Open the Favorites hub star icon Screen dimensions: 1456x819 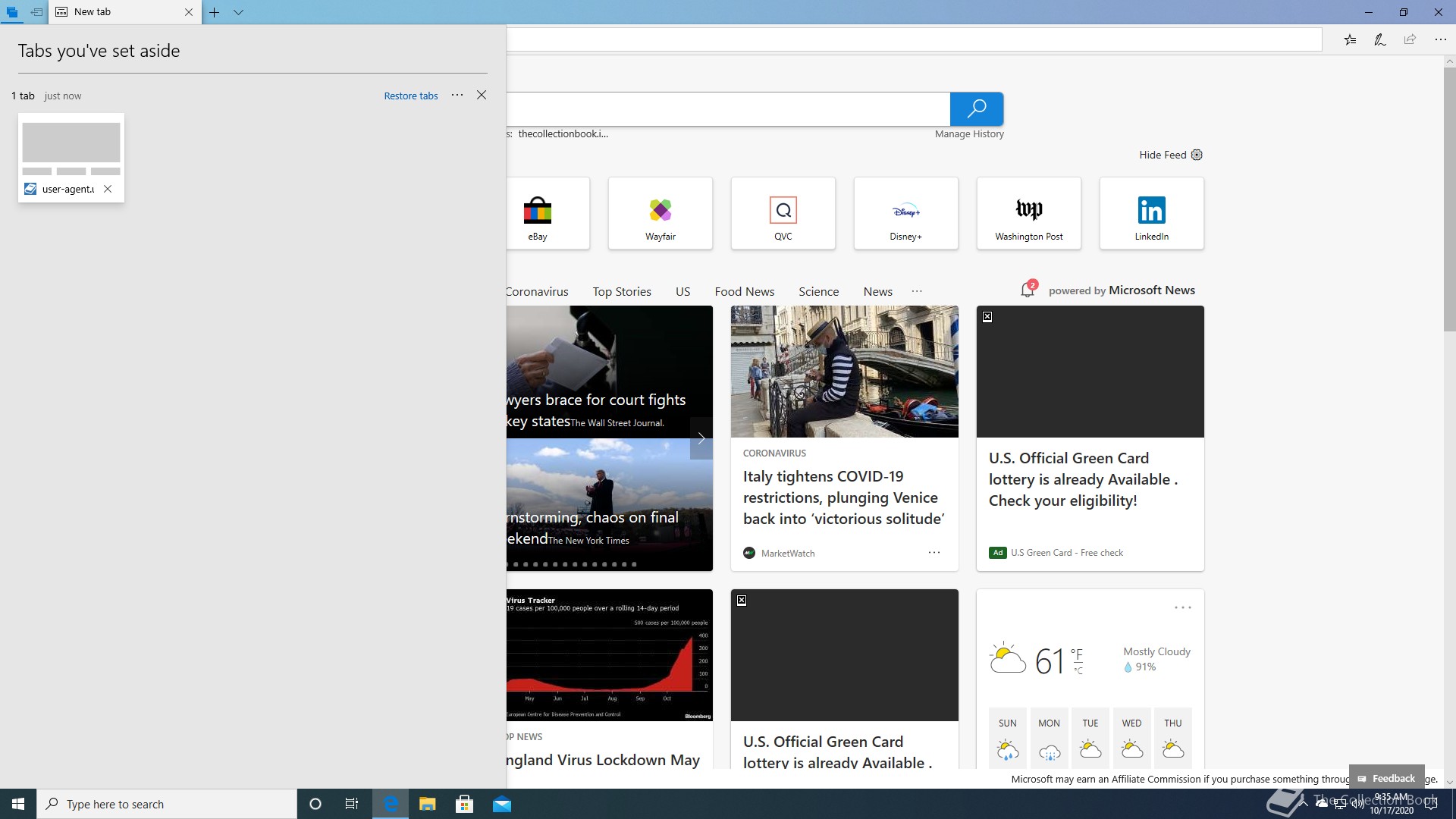coord(1351,39)
